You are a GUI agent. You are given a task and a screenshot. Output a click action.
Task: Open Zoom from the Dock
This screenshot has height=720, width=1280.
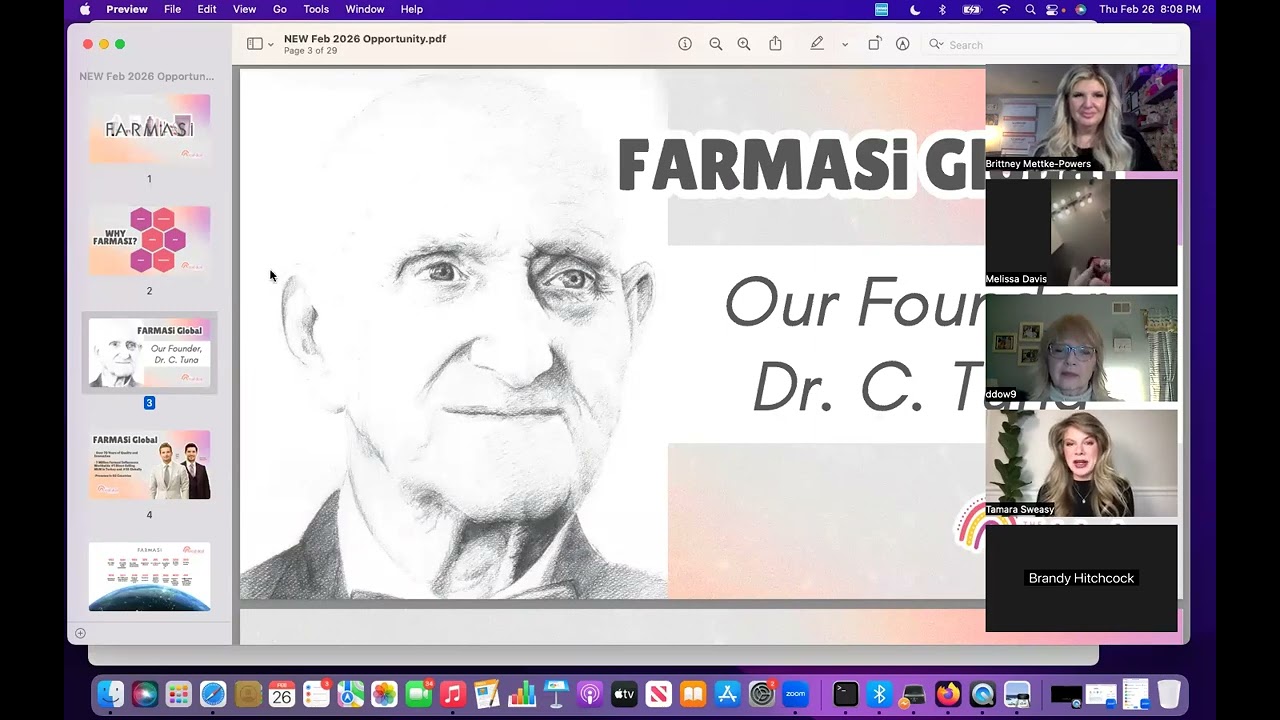click(796, 694)
